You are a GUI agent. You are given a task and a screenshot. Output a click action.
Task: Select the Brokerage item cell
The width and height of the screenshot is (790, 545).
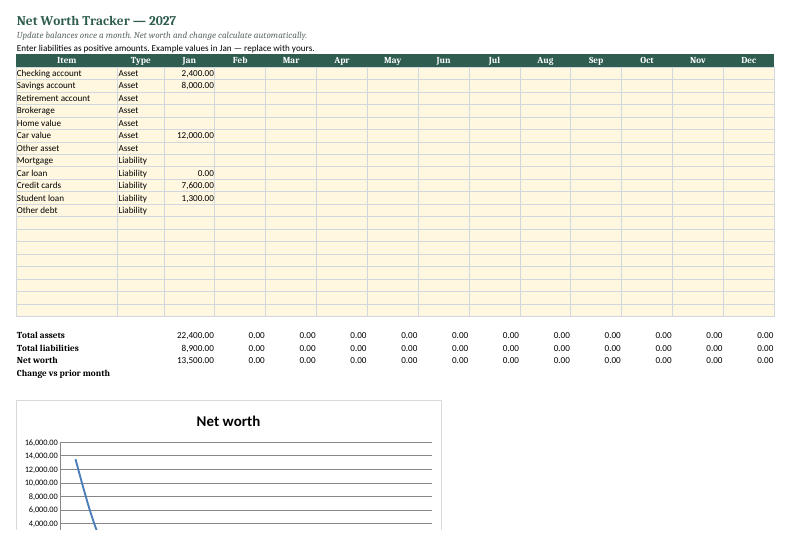pyautogui.click(x=67, y=110)
